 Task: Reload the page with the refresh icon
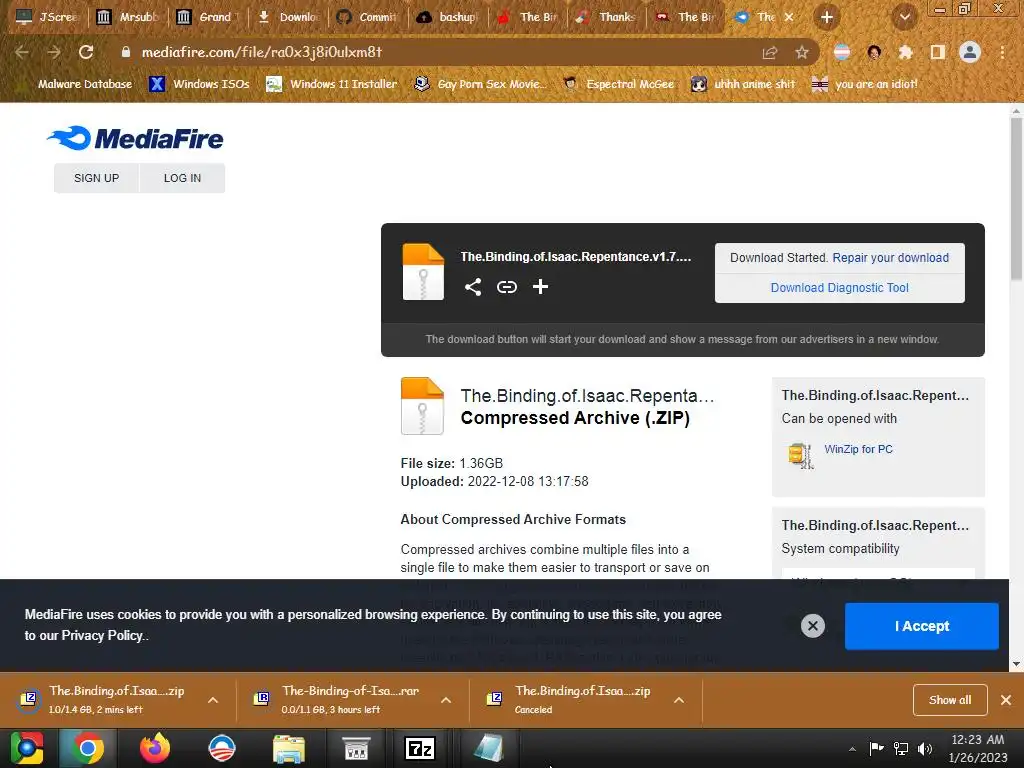[x=86, y=52]
